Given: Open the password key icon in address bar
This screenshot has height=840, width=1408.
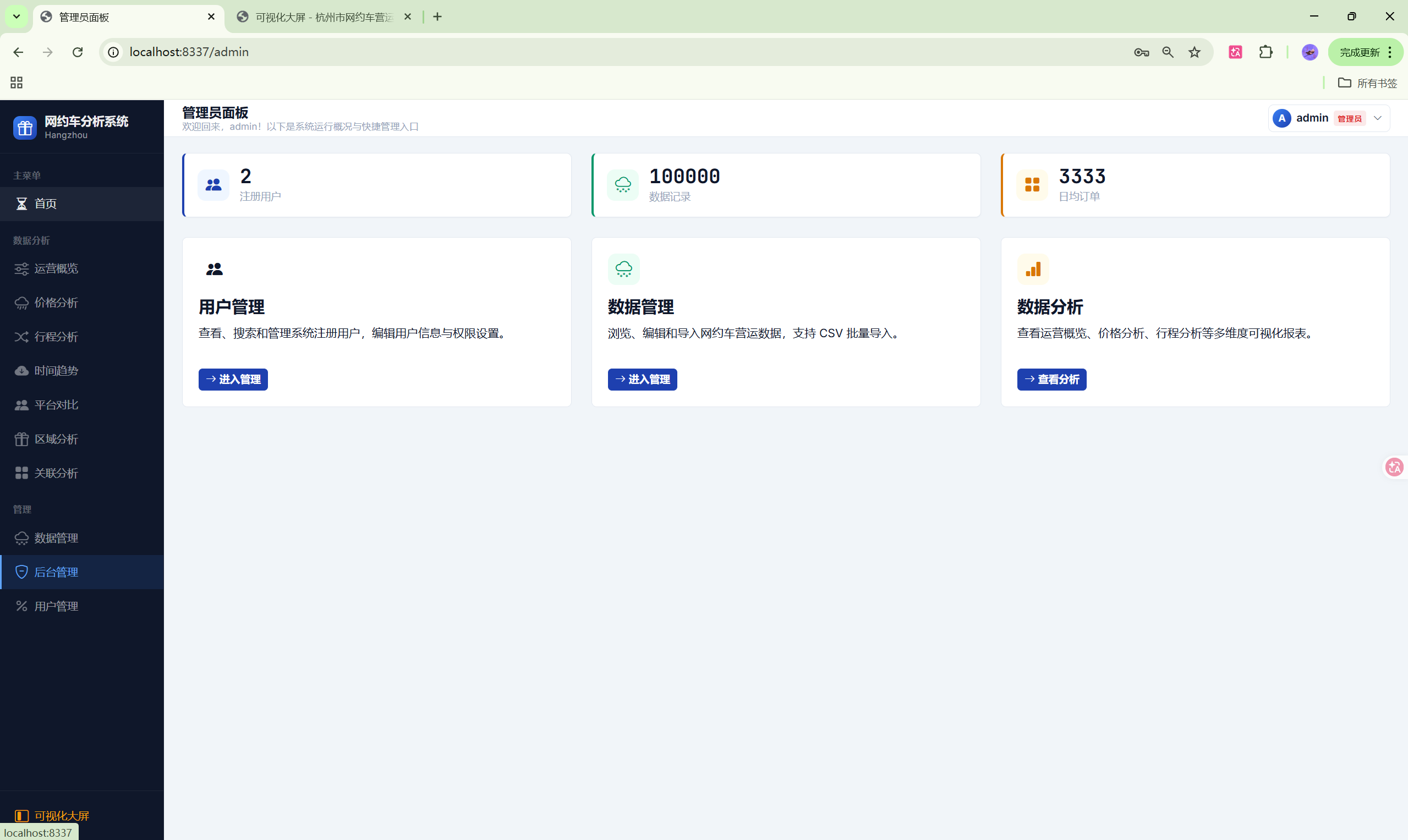Looking at the screenshot, I should click(x=1141, y=53).
